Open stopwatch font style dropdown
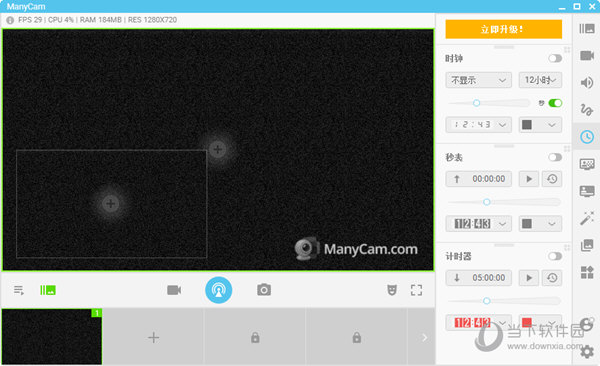600x366 pixels. (478, 224)
